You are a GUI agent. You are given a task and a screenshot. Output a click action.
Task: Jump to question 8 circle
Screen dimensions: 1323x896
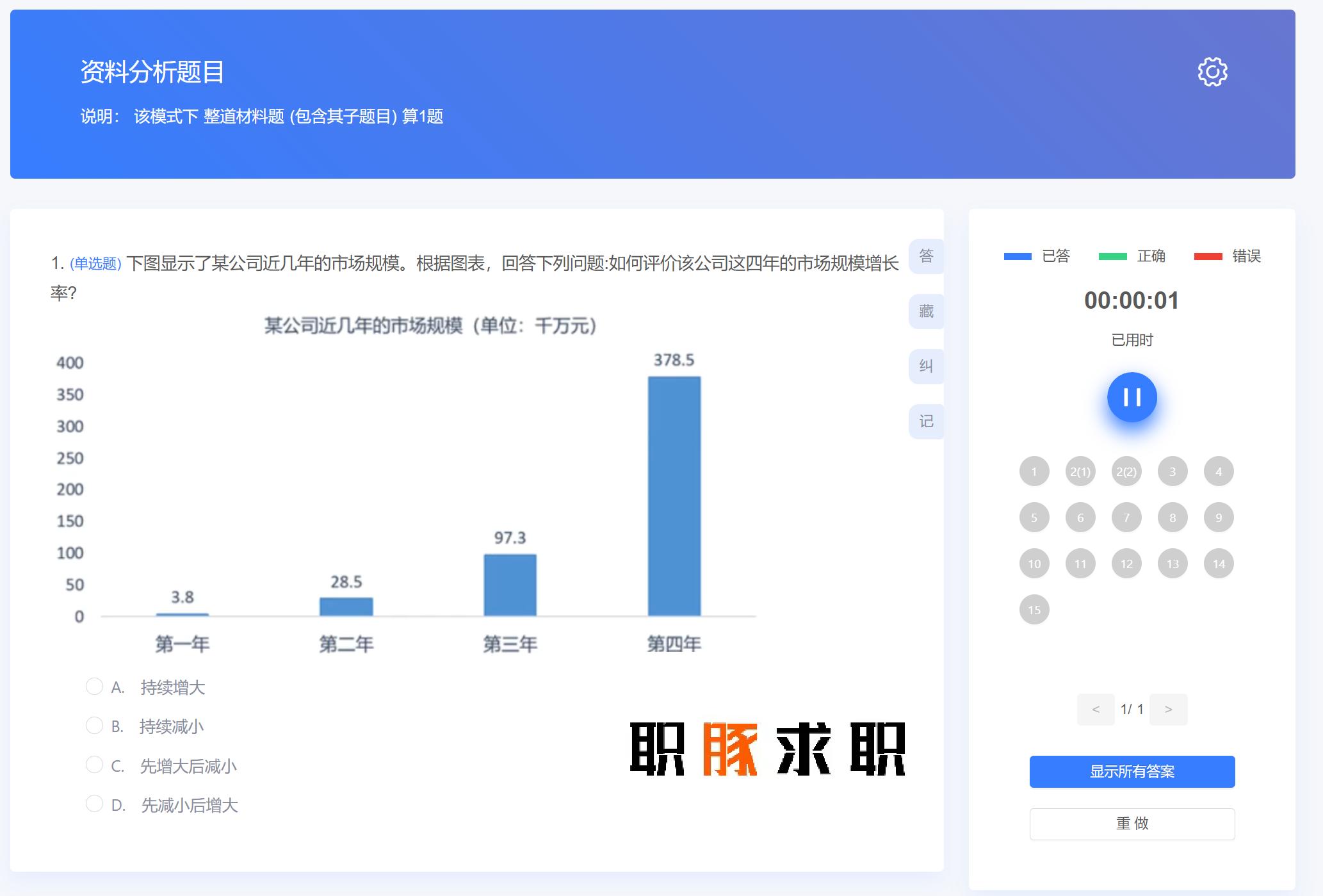[x=1173, y=517]
